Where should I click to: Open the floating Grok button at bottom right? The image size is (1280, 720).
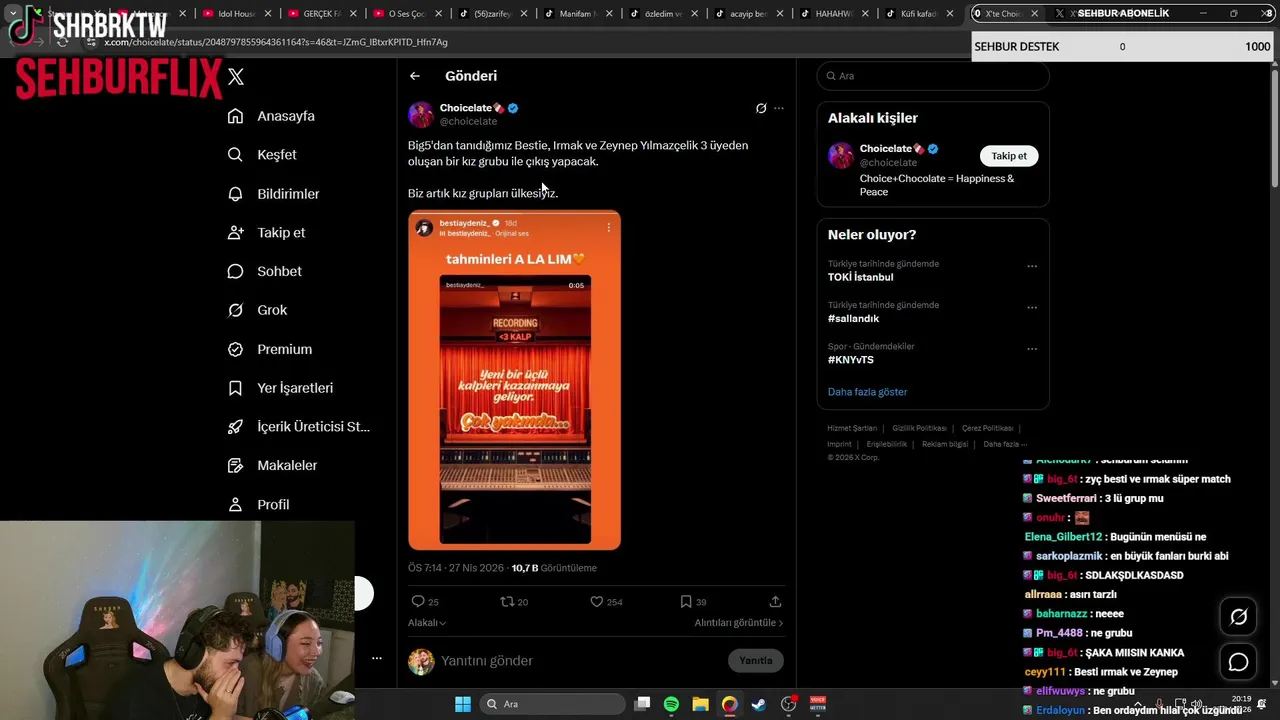point(1238,617)
